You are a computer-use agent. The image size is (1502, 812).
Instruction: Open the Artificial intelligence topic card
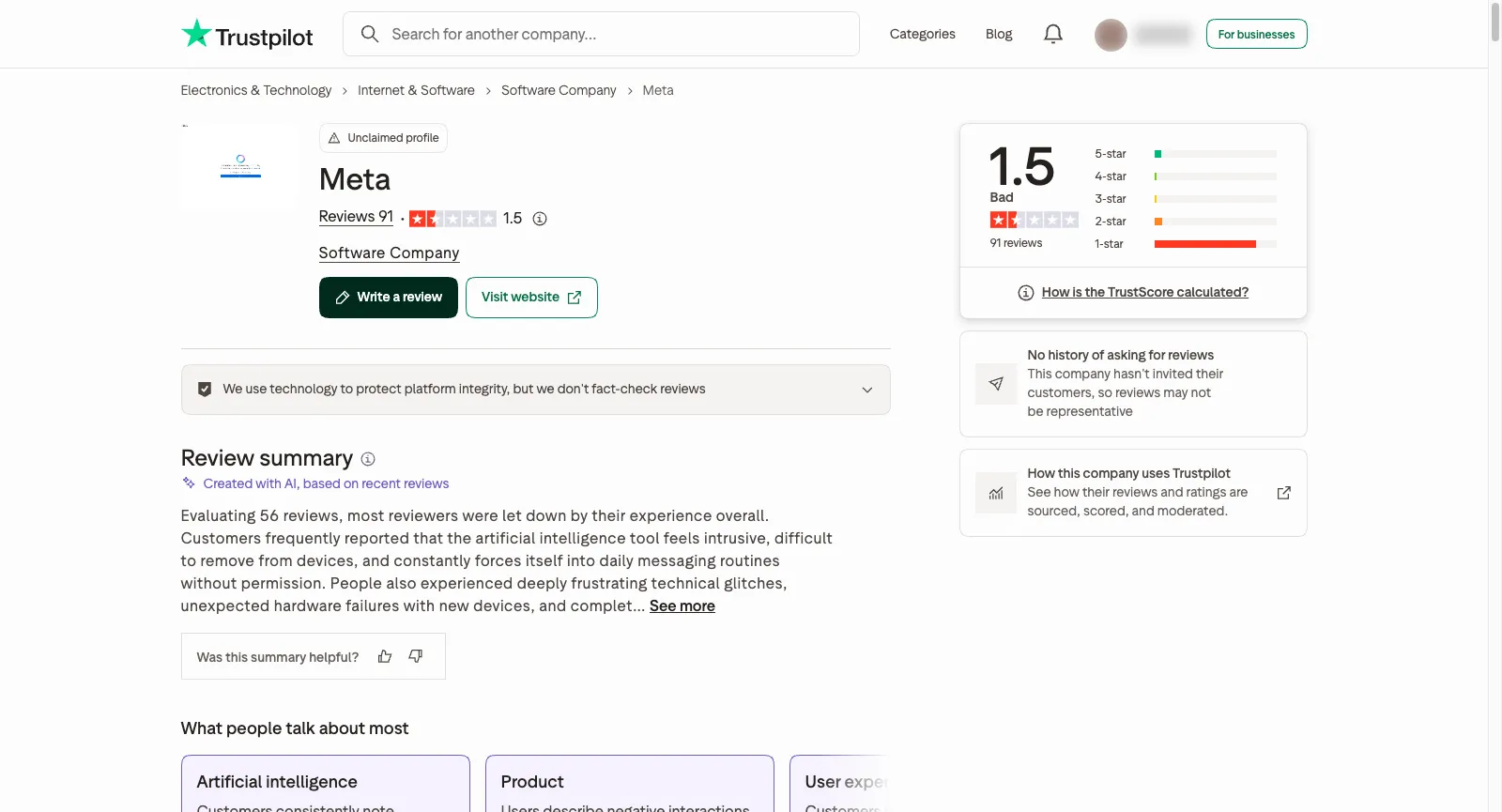(x=326, y=784)
